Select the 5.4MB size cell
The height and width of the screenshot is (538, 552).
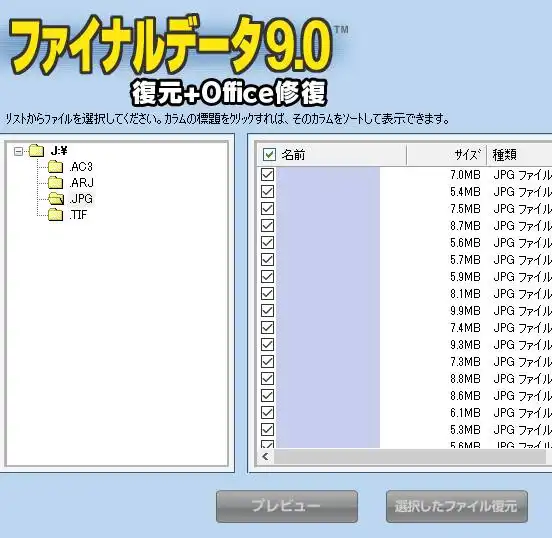coord(465,192)
